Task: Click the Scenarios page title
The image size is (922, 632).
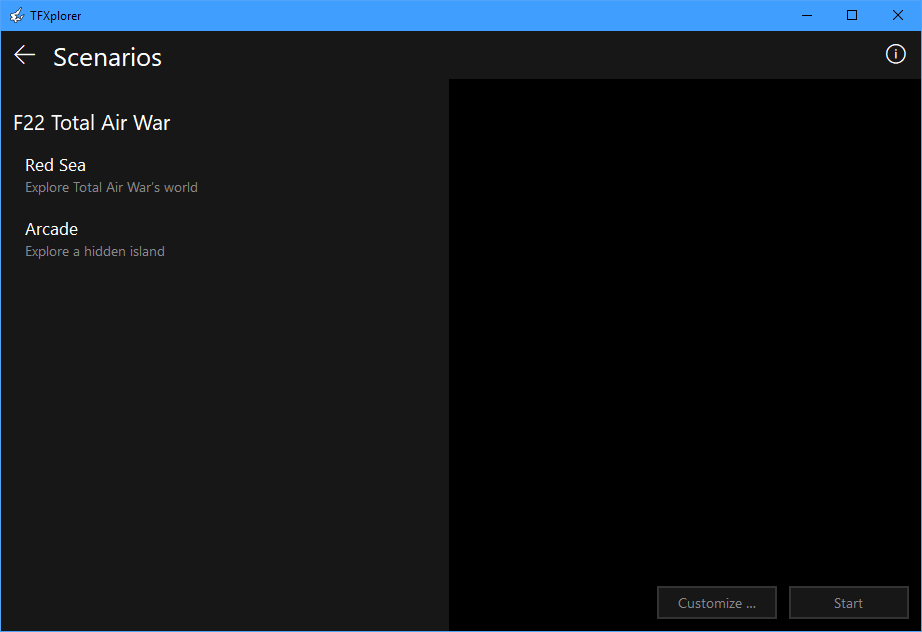Action: click(x=107, y=58)
